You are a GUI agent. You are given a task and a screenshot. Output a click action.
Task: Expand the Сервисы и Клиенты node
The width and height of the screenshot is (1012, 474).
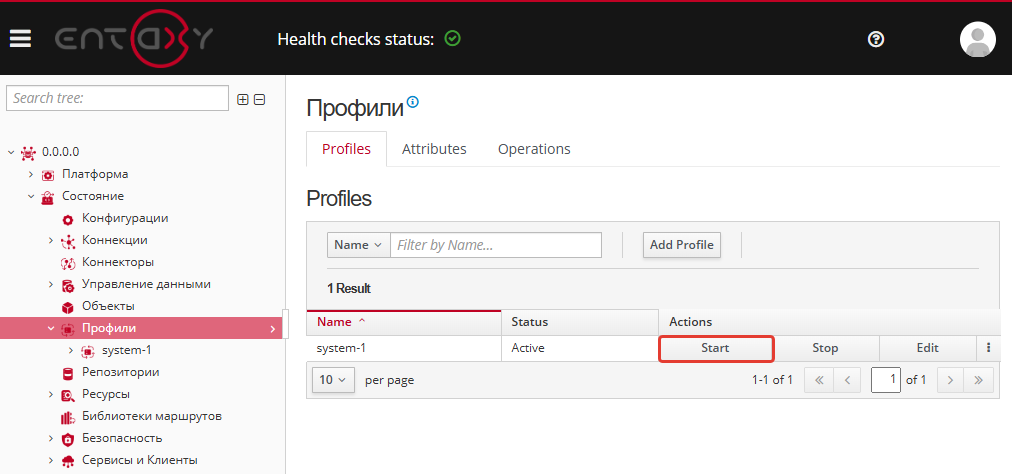(51, 460)
